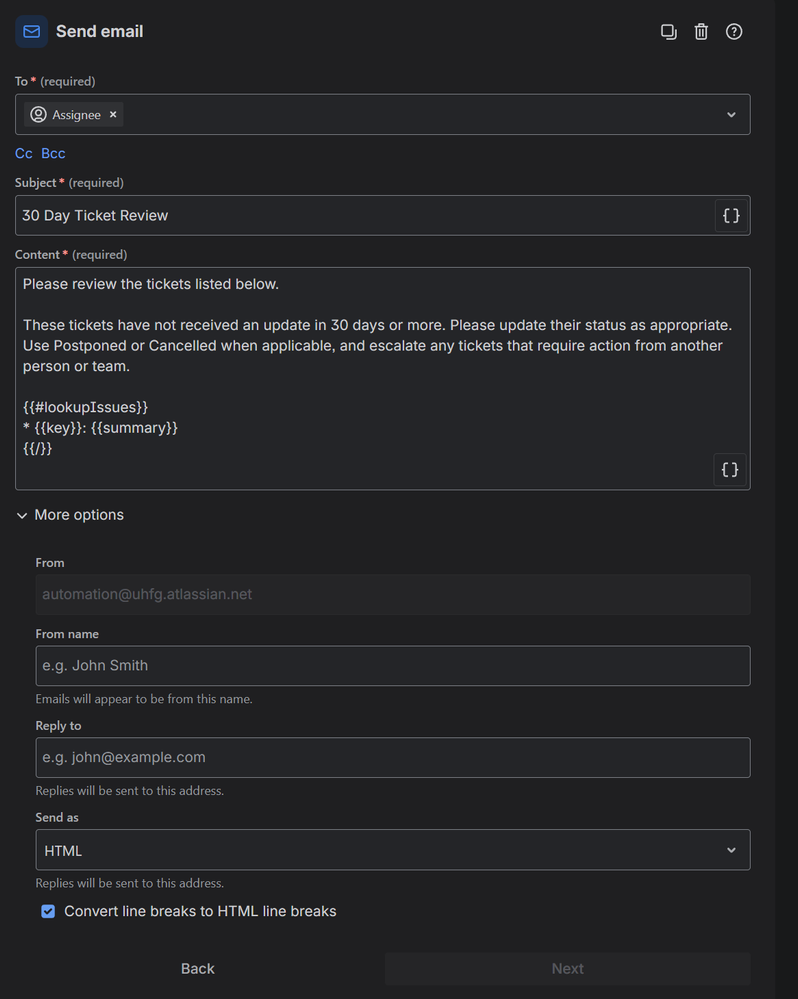Screen dimensions: 798x999
Task: Insert smart value in Content field
Action: coord(730,469)
